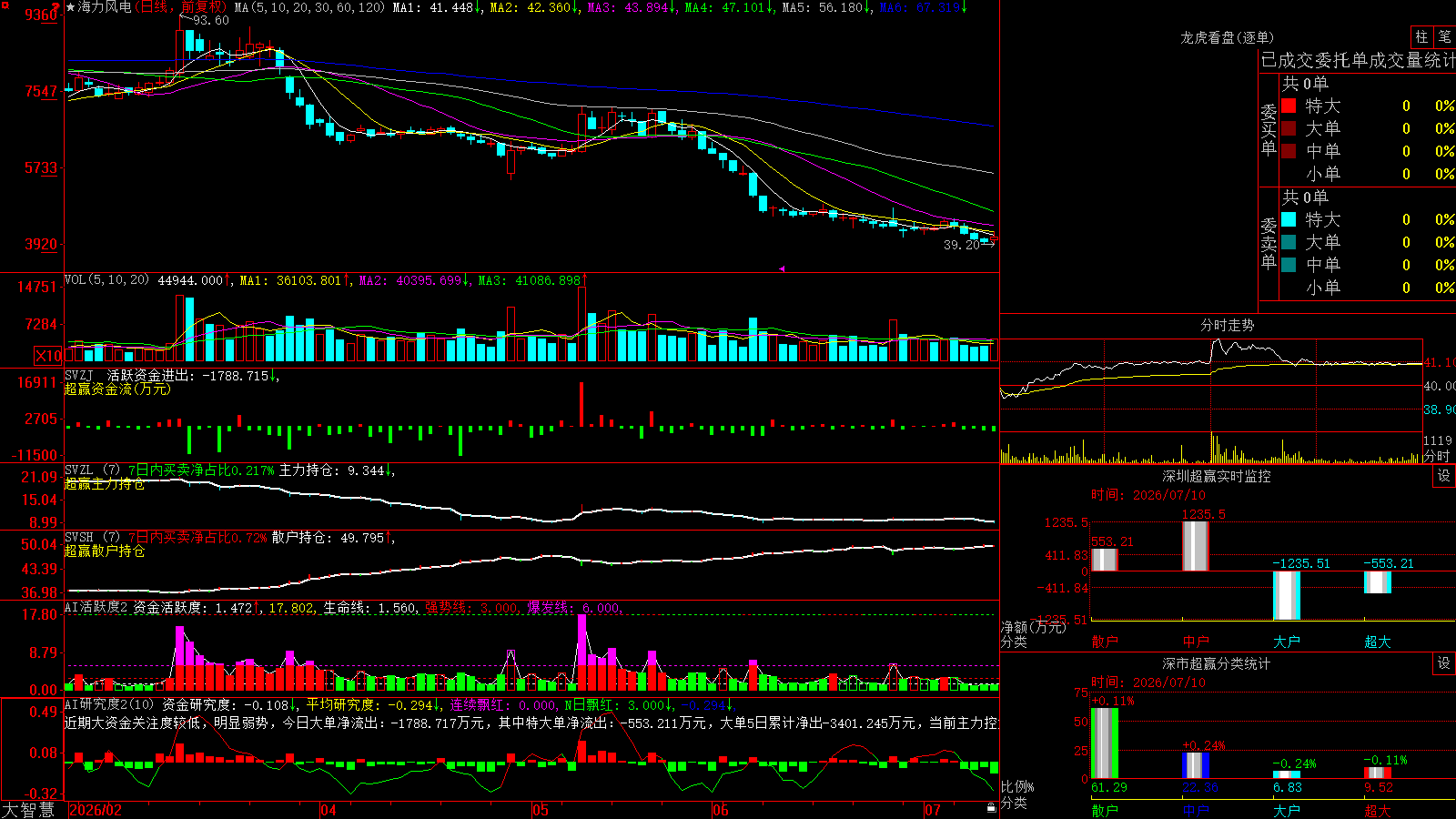
Task: Click the 大户 bar showing -1235.51
Action: click(1287, 595)
